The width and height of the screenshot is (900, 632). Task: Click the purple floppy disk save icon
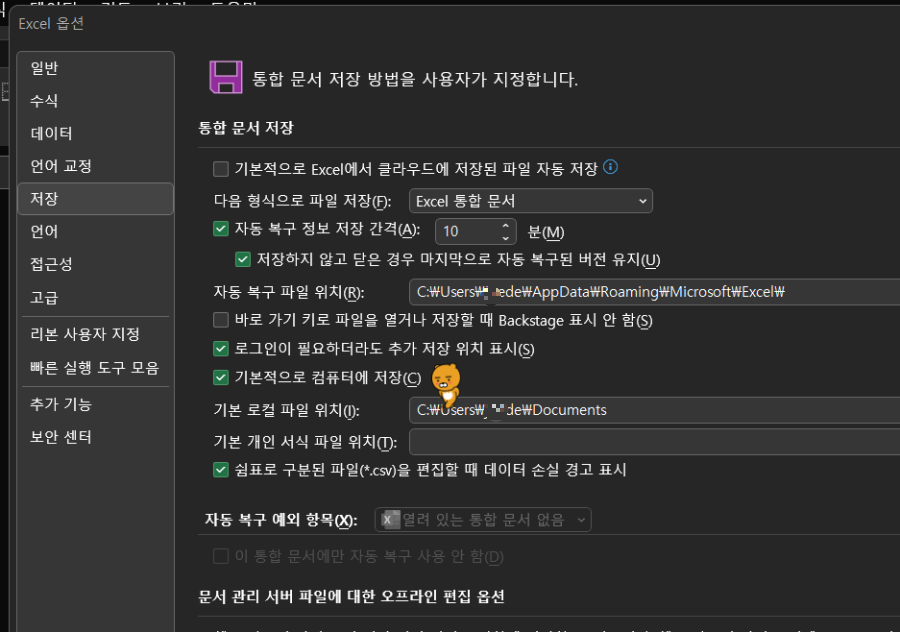pyautogui.click(x=226, y=77)
